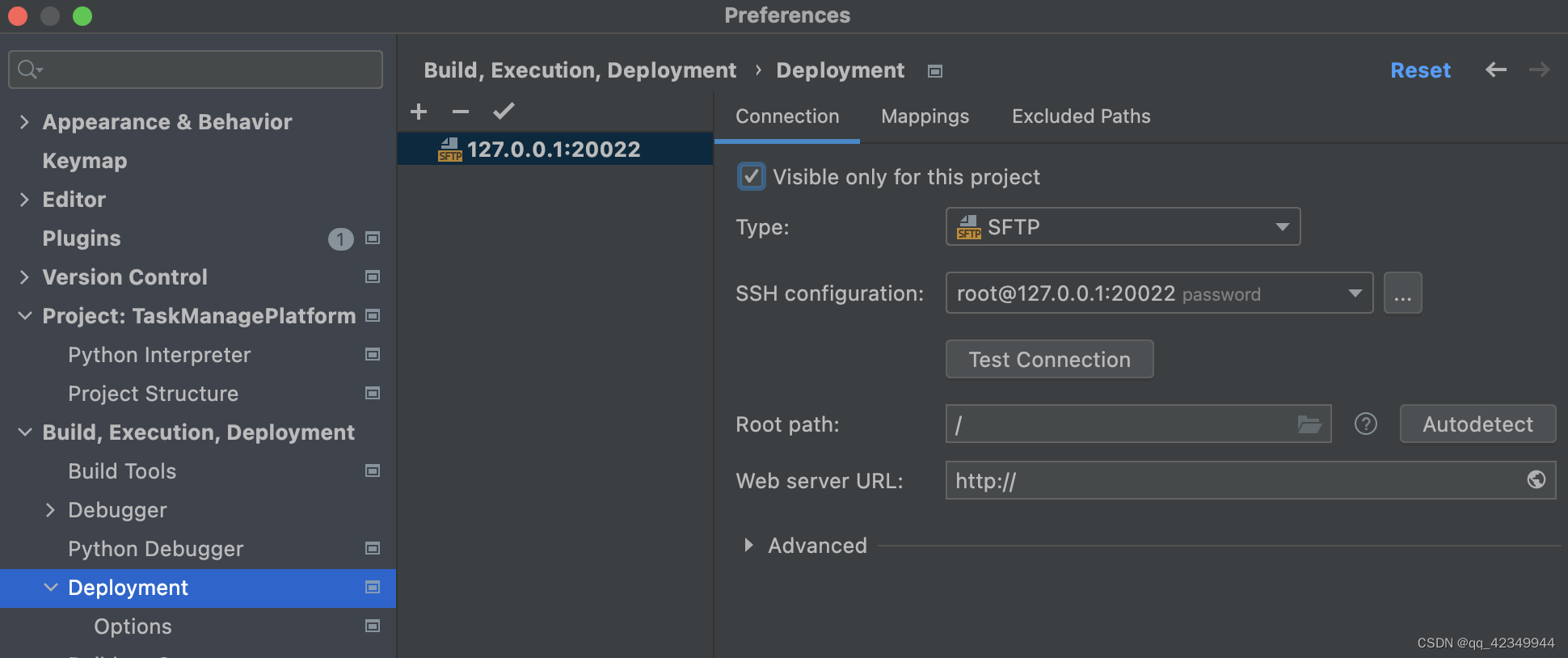The image size is (1568, 658).
Task: Click the Reset link
Action: coord(1420,70)
